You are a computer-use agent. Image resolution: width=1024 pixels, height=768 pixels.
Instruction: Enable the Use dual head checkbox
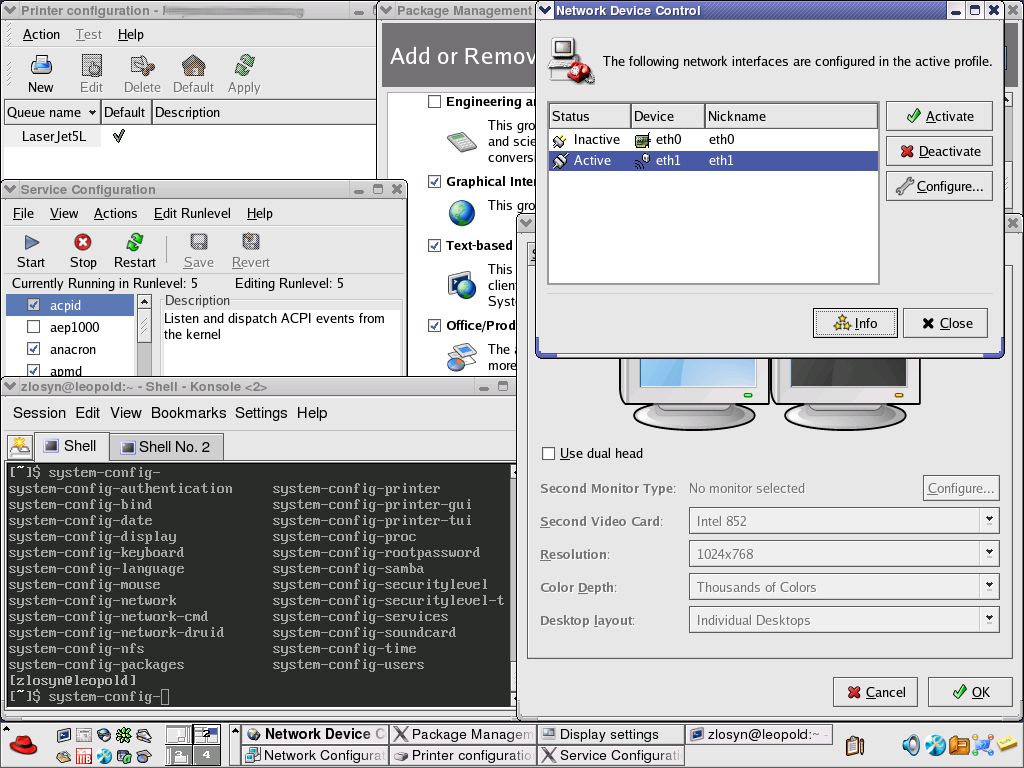click(549, 453)
